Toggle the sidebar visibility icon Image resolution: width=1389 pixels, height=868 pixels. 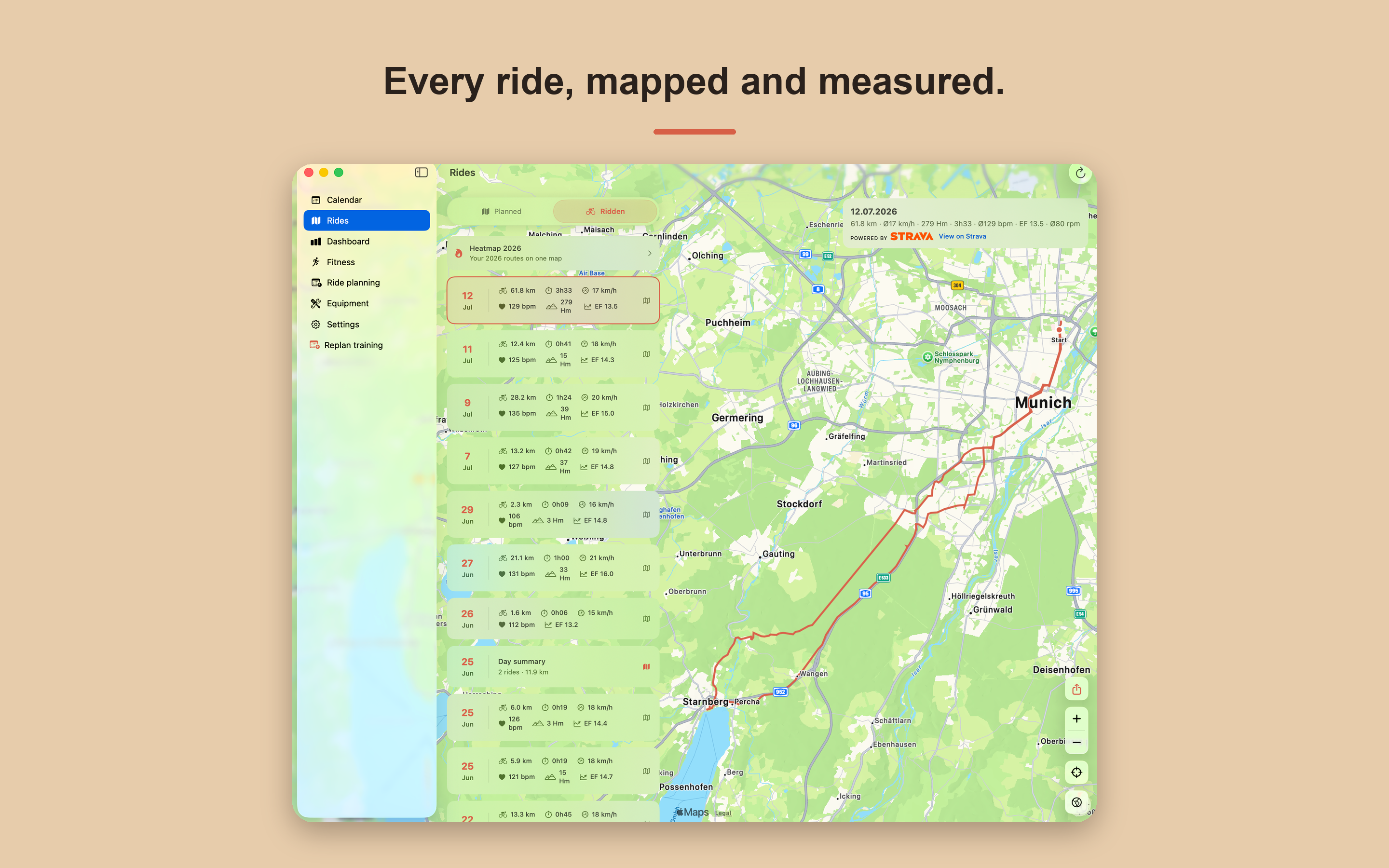[421, 172]
